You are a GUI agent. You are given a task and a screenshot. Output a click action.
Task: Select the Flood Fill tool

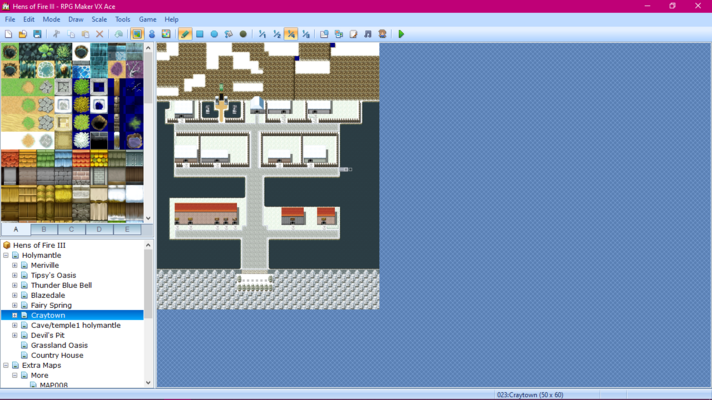pos(229,34)
